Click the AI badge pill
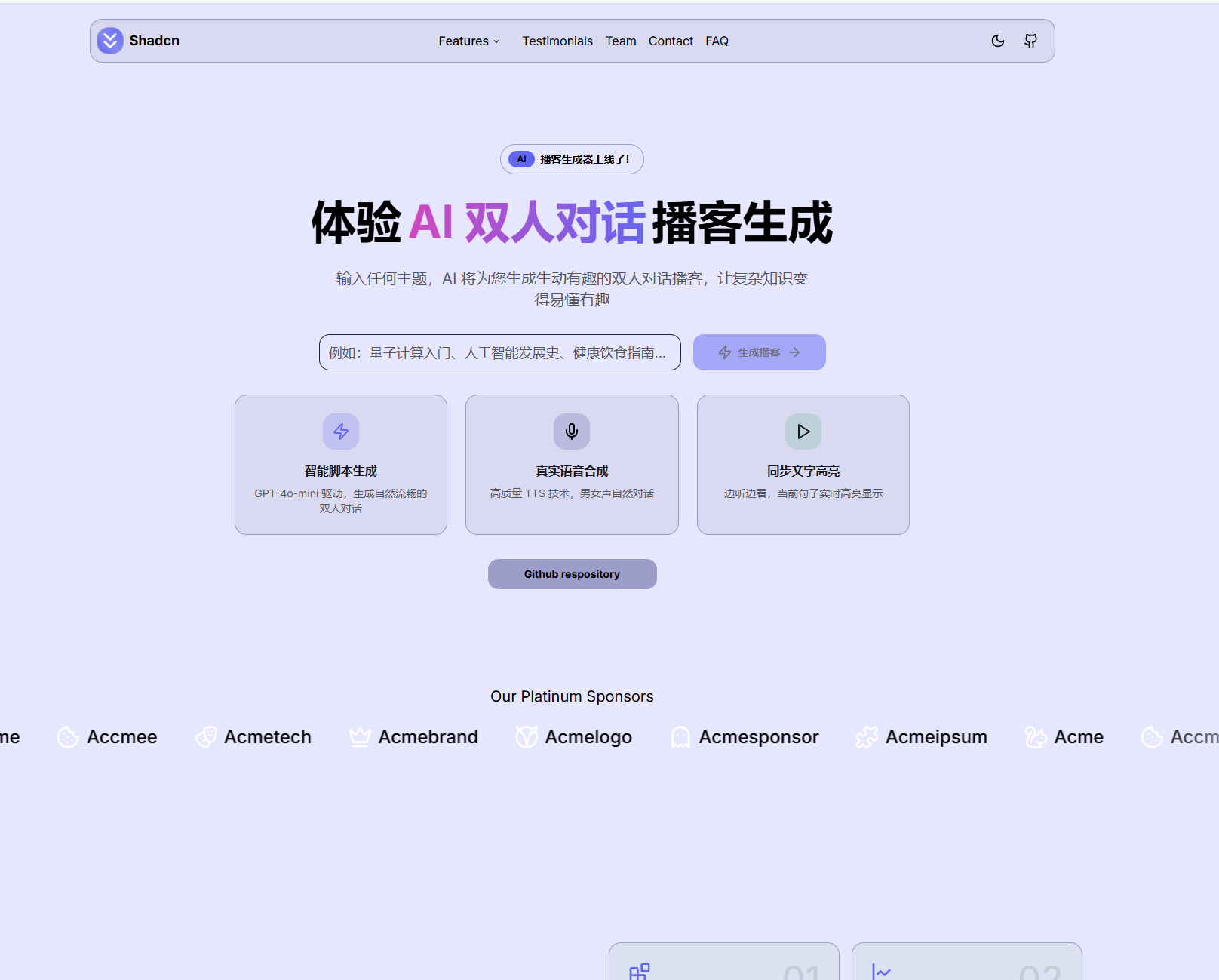This screenshot has width=1219, height=980. click(521, 159)
